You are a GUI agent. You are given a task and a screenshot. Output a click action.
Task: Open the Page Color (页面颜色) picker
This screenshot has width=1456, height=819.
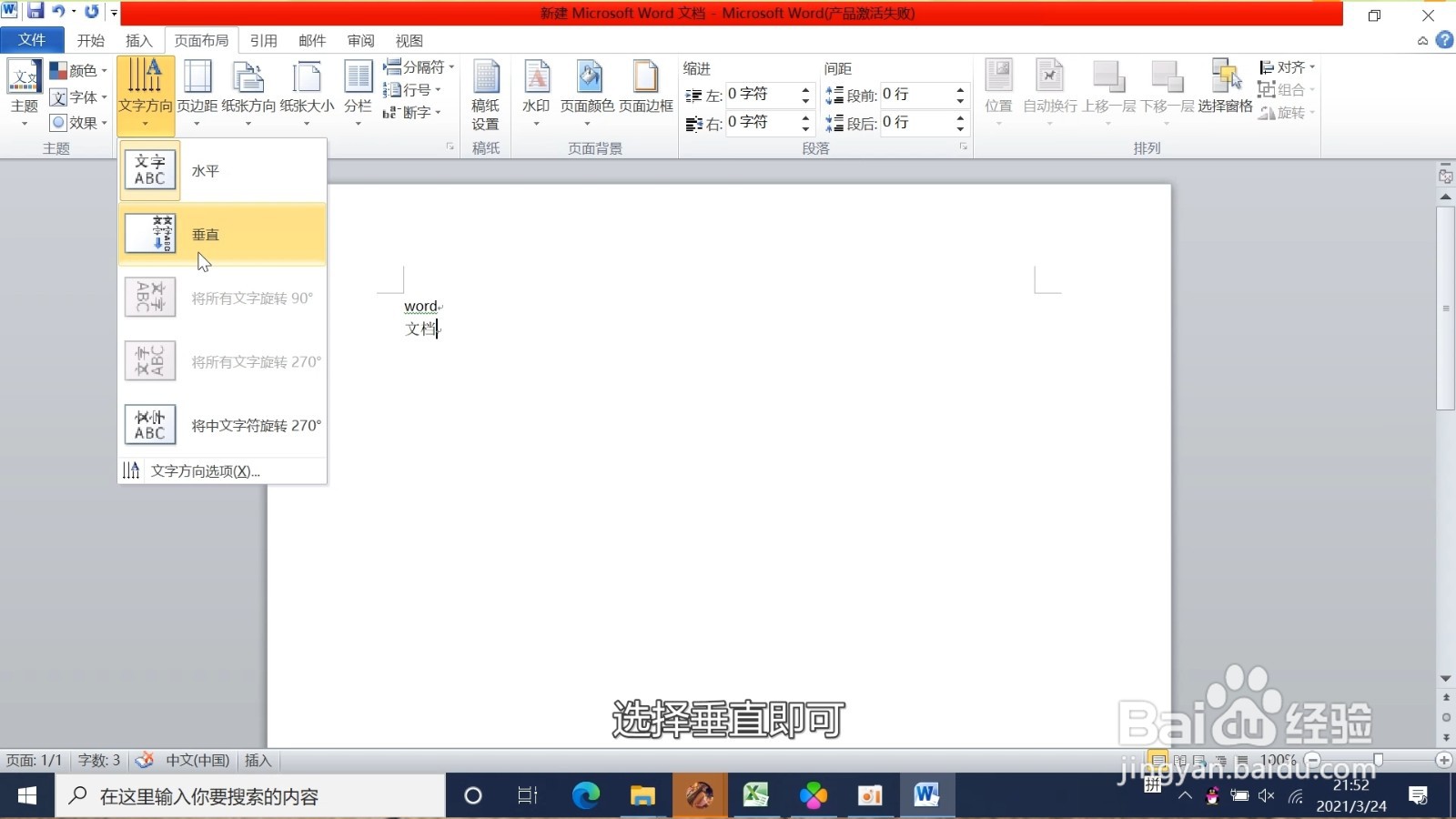[587, 96]
